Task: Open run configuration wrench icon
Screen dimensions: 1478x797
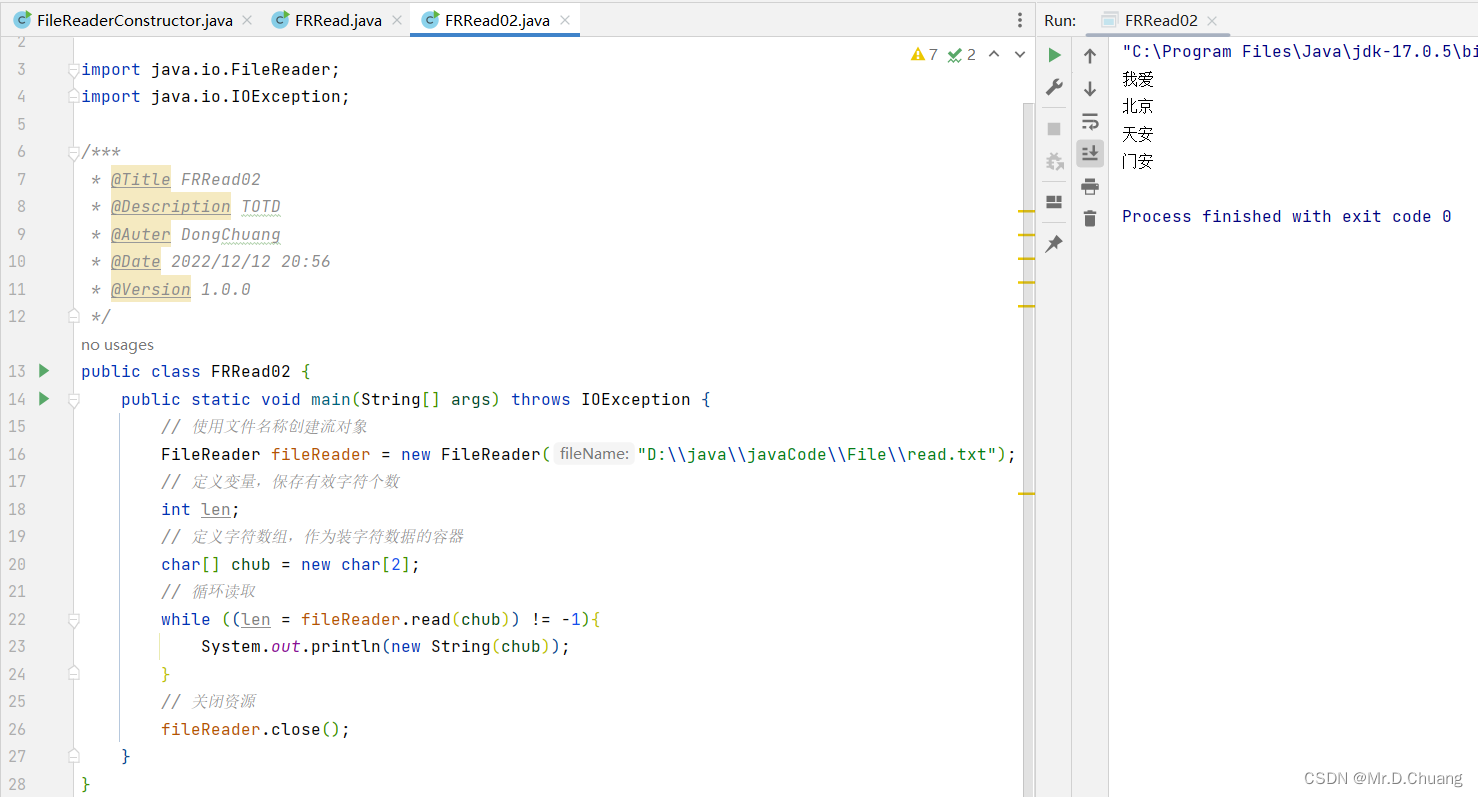Action: tap(1054, 88)
